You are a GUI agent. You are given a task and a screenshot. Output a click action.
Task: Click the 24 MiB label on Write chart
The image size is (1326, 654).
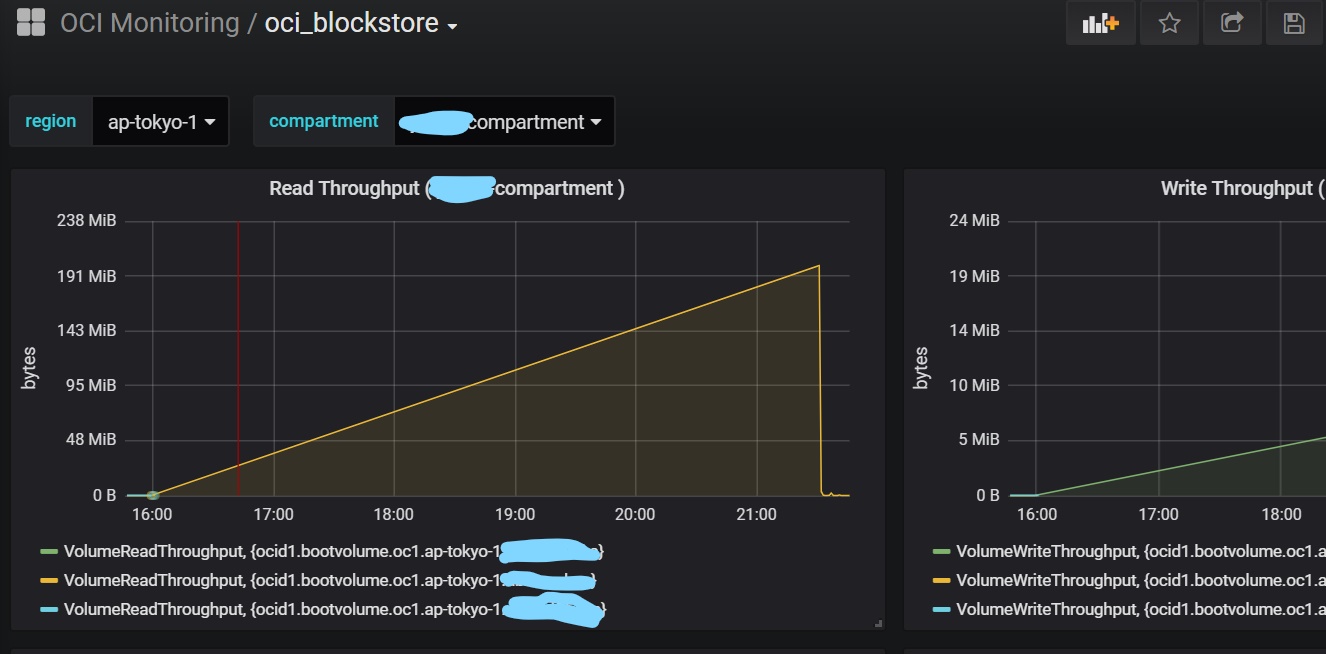[975, 220]
